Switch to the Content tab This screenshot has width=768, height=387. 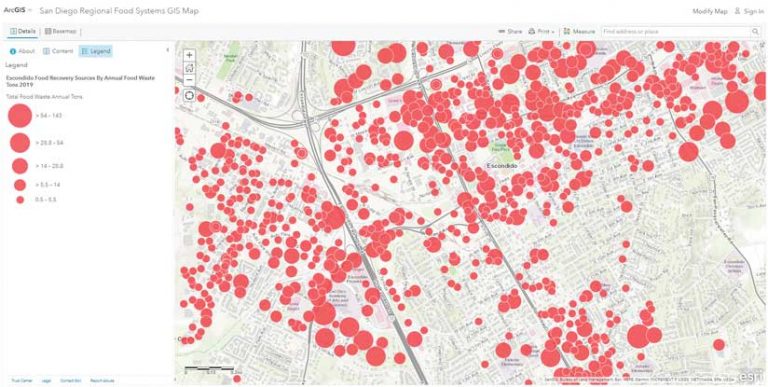pyautogui.click(x=58, y=51)
